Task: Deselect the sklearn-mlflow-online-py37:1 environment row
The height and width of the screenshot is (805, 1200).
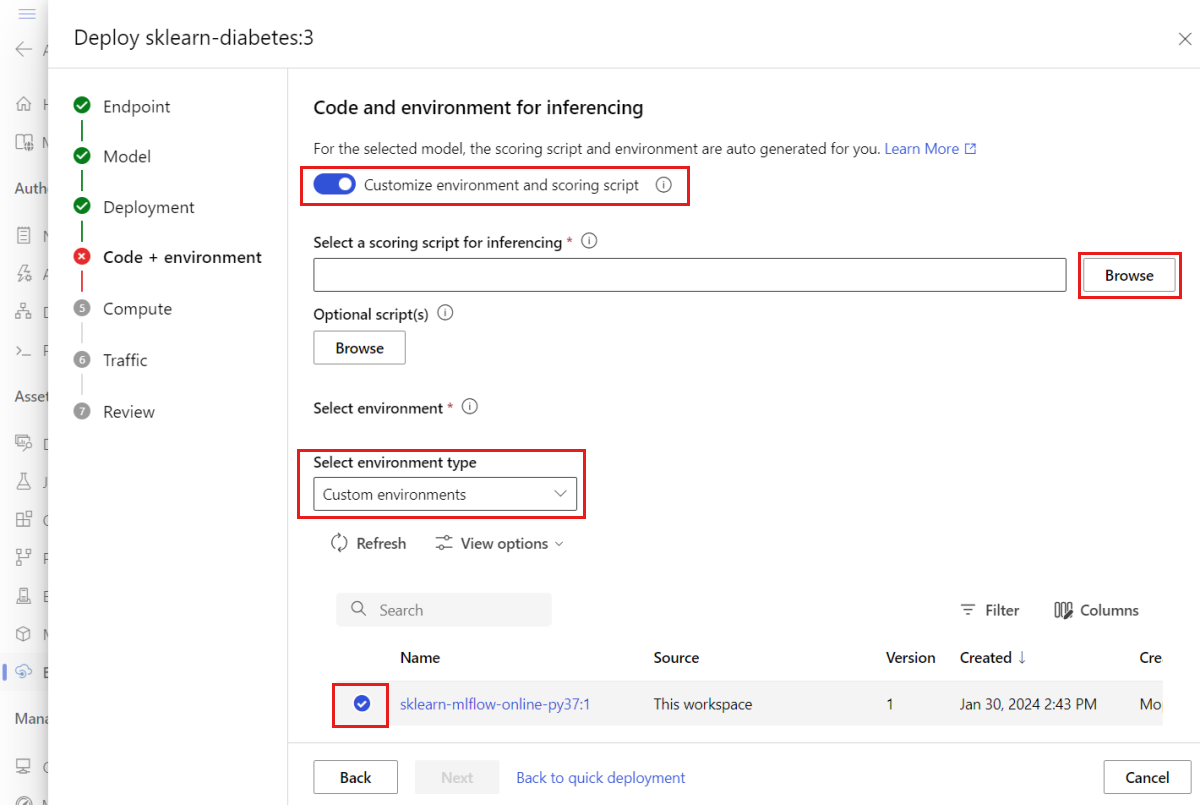Action: point(362,704)
